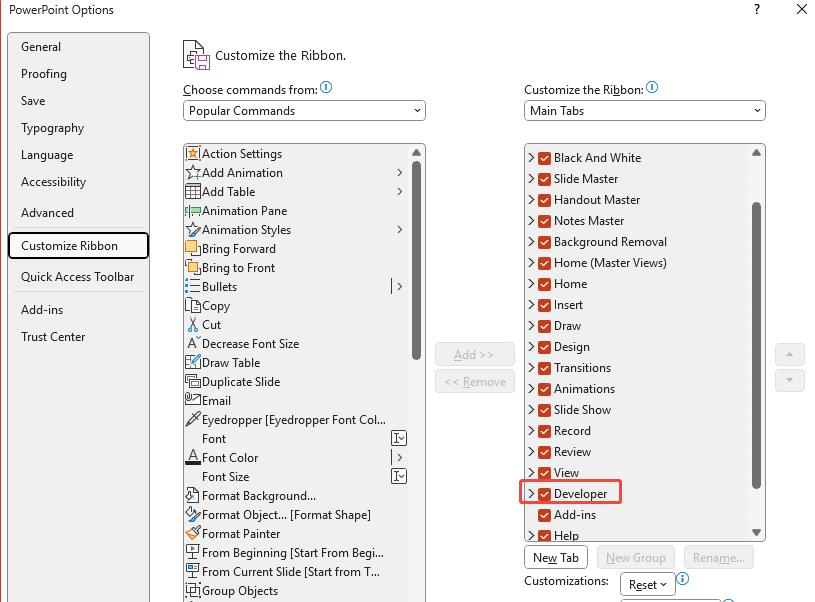Screen dimensions: 815x602
Task: Disable the Slide Master checkbox
Action: pyautogui.click(x=545, y=179)
